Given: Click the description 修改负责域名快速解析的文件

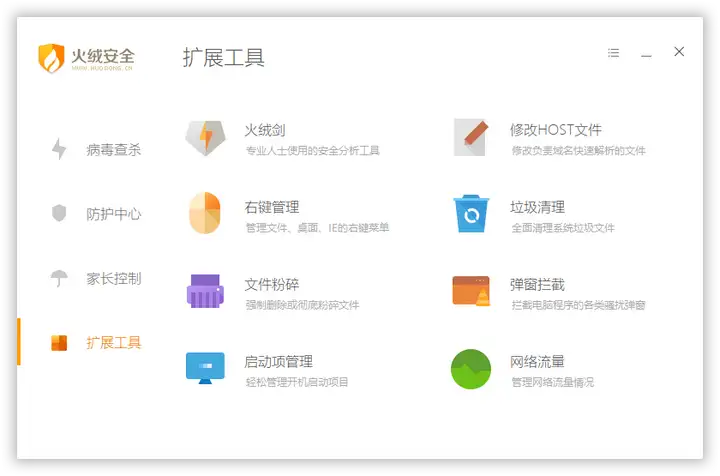Looking at the screenshot, I should 579,151.
